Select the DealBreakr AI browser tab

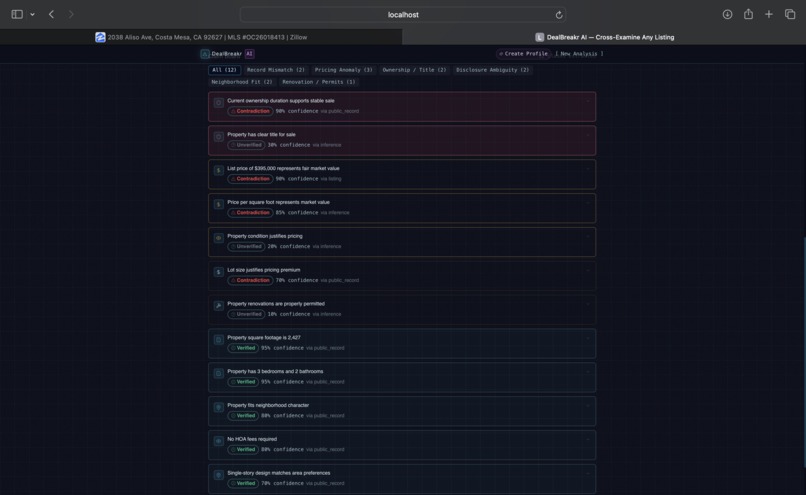tap(604, 37)
